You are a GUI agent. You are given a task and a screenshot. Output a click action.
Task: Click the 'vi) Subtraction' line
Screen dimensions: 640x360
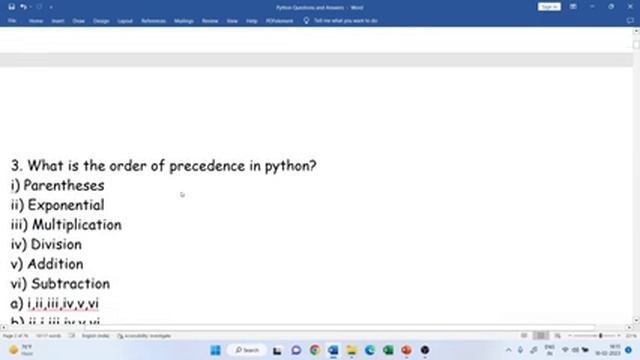60,284
